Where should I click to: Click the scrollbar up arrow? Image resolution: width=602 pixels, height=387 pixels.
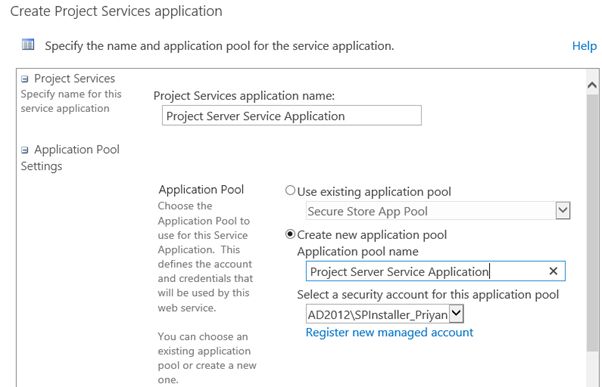click(x=592, y=85)
